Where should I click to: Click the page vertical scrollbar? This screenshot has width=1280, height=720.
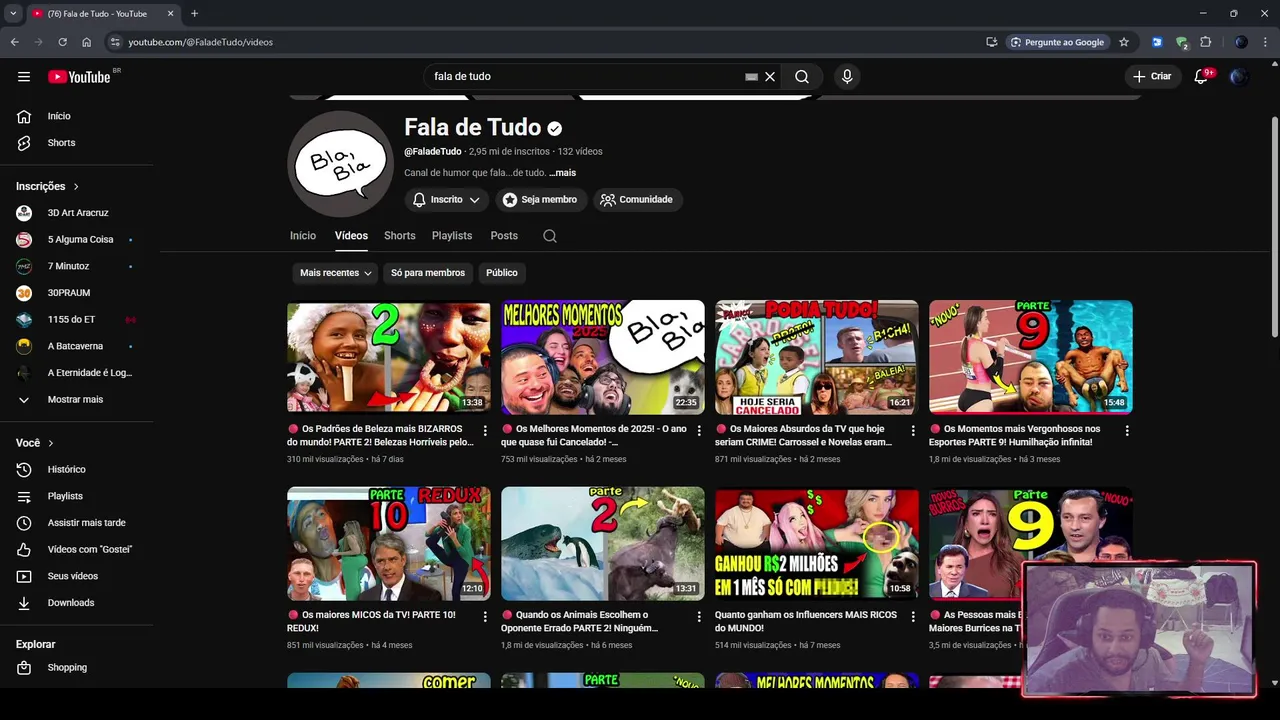click(1274, 228)
